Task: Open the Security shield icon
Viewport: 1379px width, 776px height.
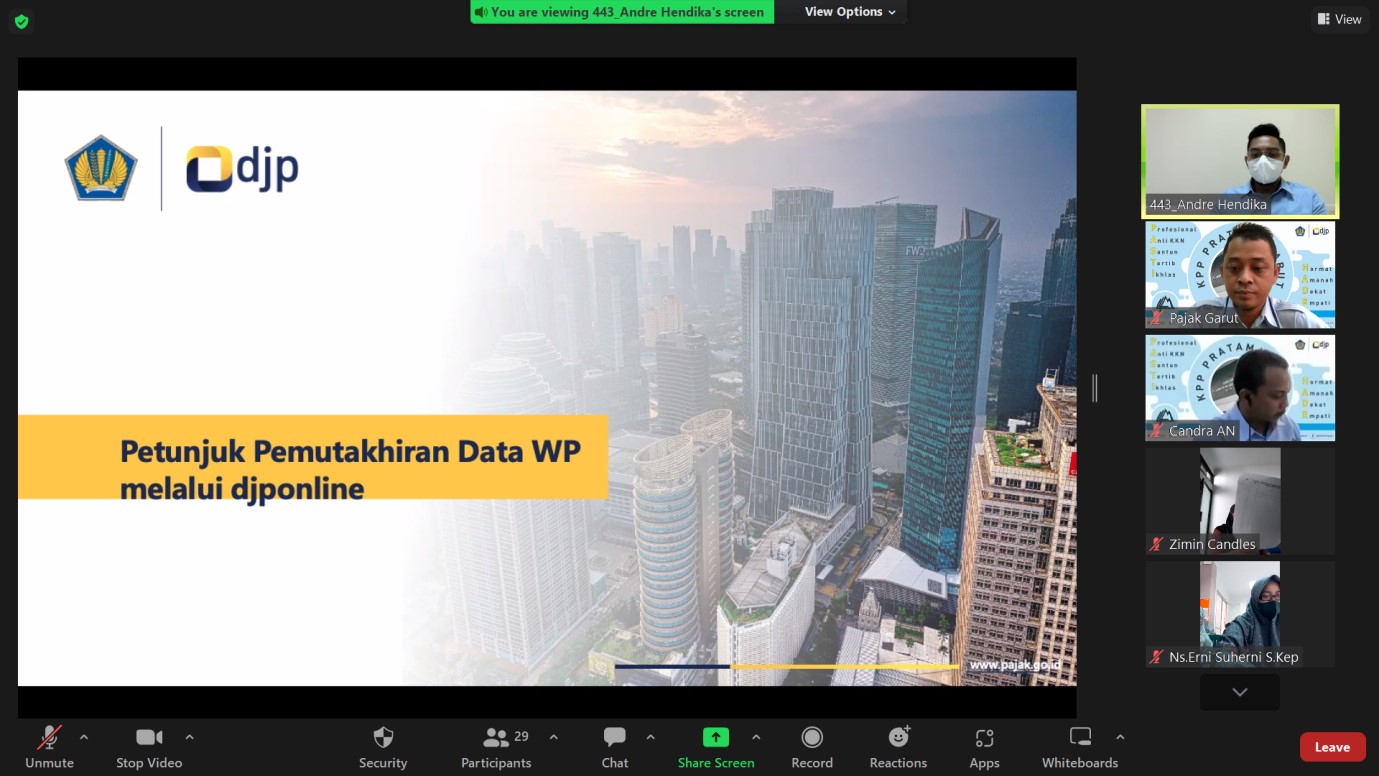Action: 383,747
